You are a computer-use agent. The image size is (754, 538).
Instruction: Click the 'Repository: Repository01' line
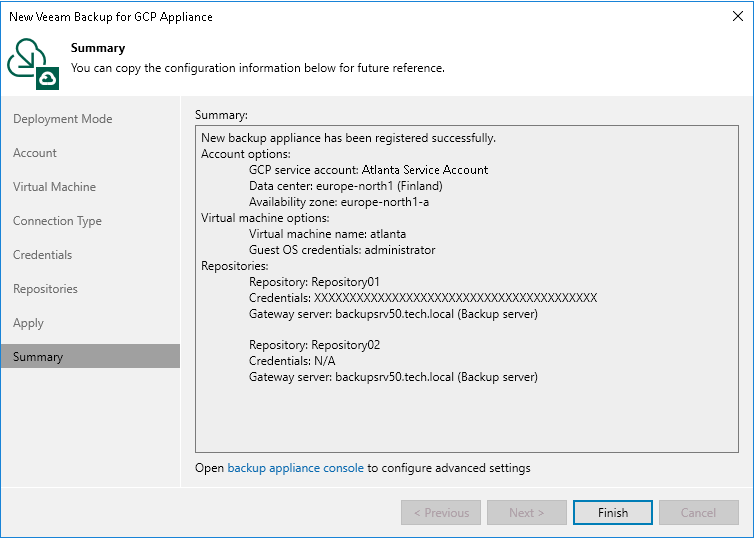[314, 282]
